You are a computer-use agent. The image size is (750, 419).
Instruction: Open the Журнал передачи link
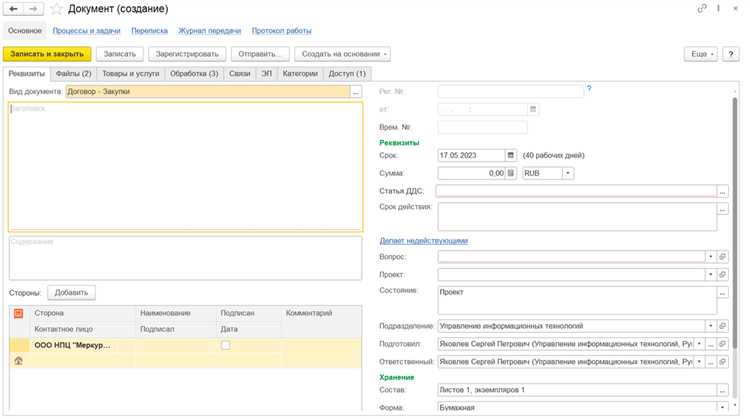coord(210,31)
